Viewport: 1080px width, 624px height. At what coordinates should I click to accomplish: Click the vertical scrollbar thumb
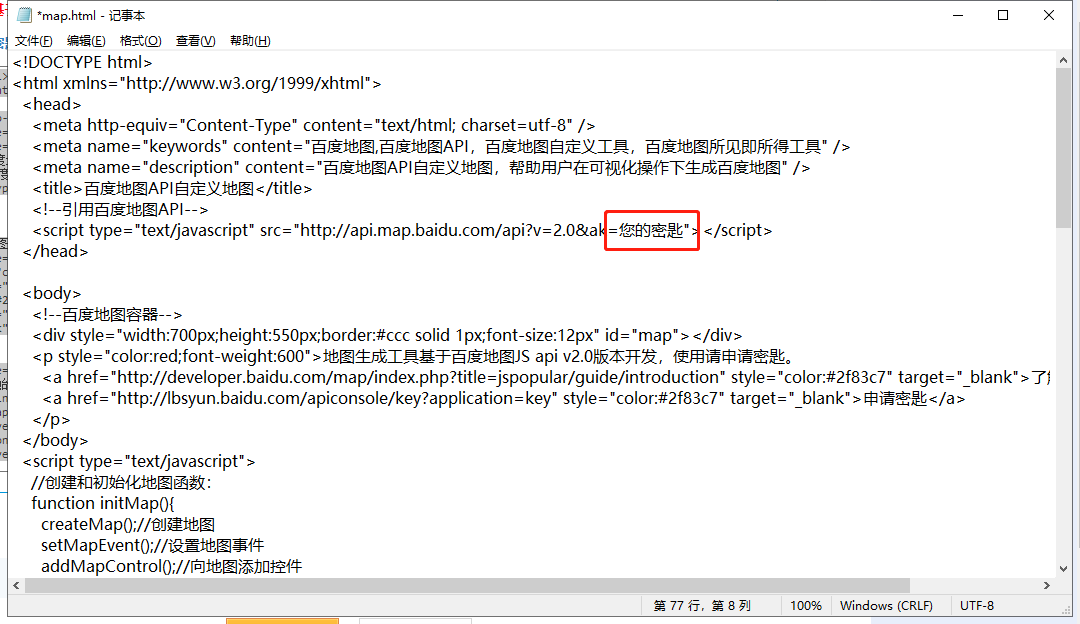pyautogui.click(x=1063, y=148)
